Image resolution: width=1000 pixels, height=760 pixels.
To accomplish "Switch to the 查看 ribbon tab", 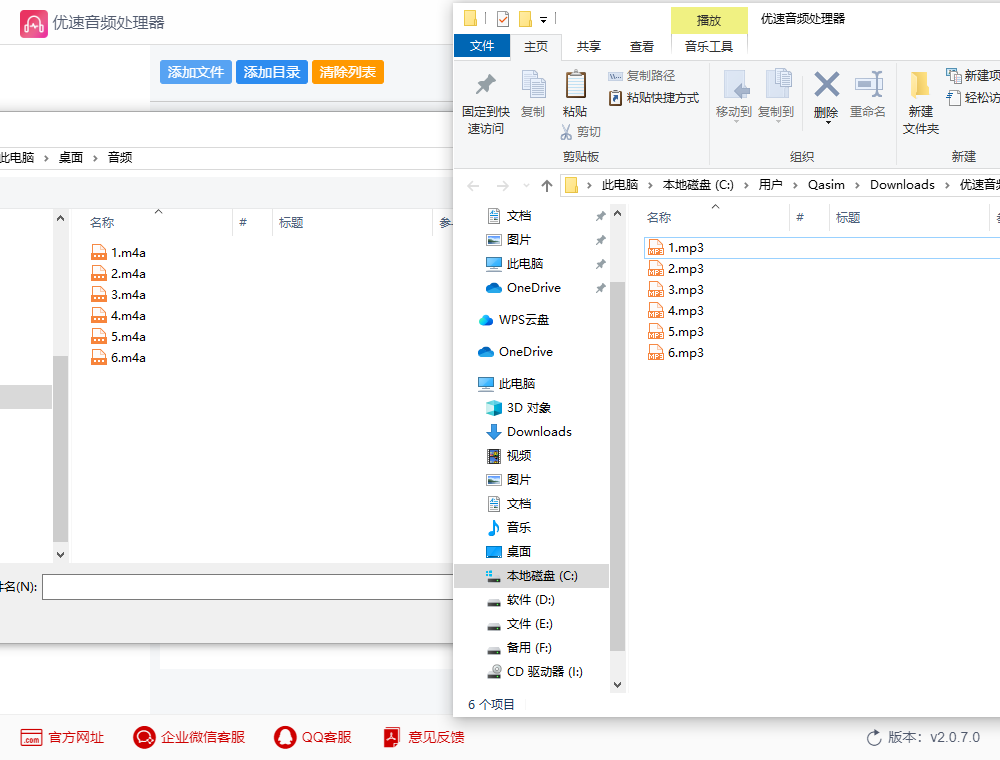I will coord(642,47).
